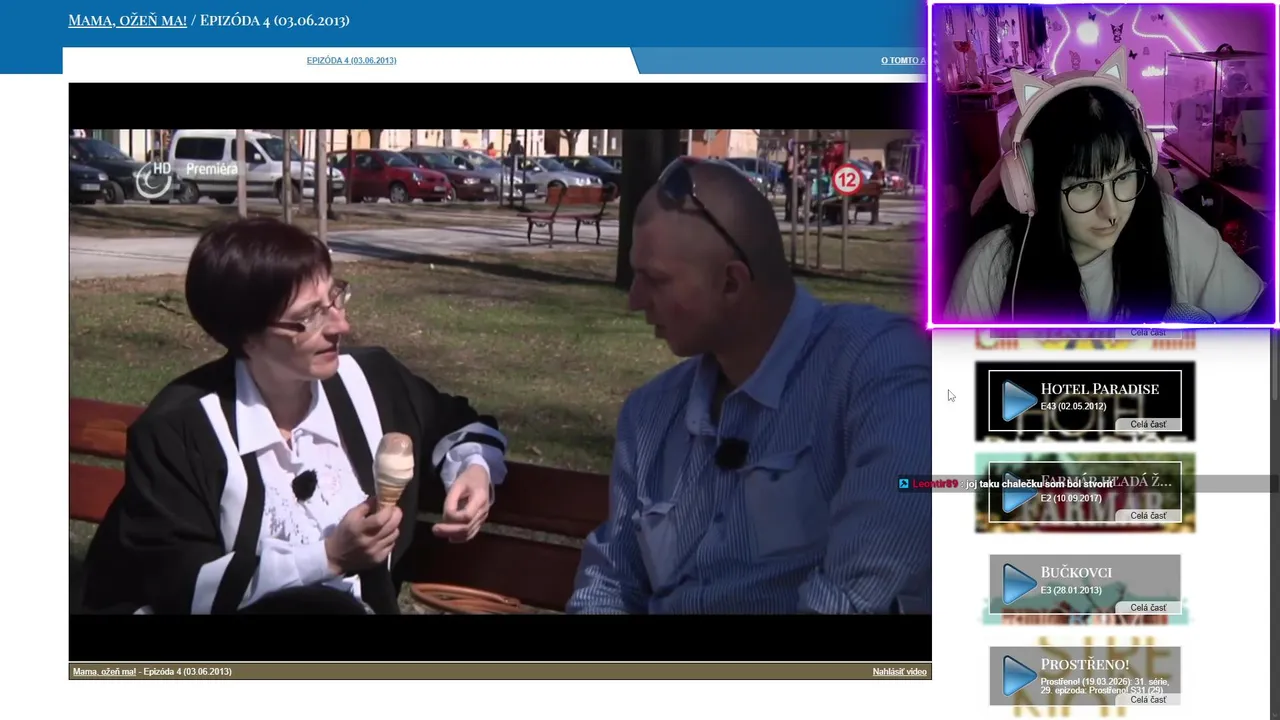The width and height of the screenshot is (1280, 720).
Task: Click the streamer webcam overlay
Action: tap(1104, 163)
